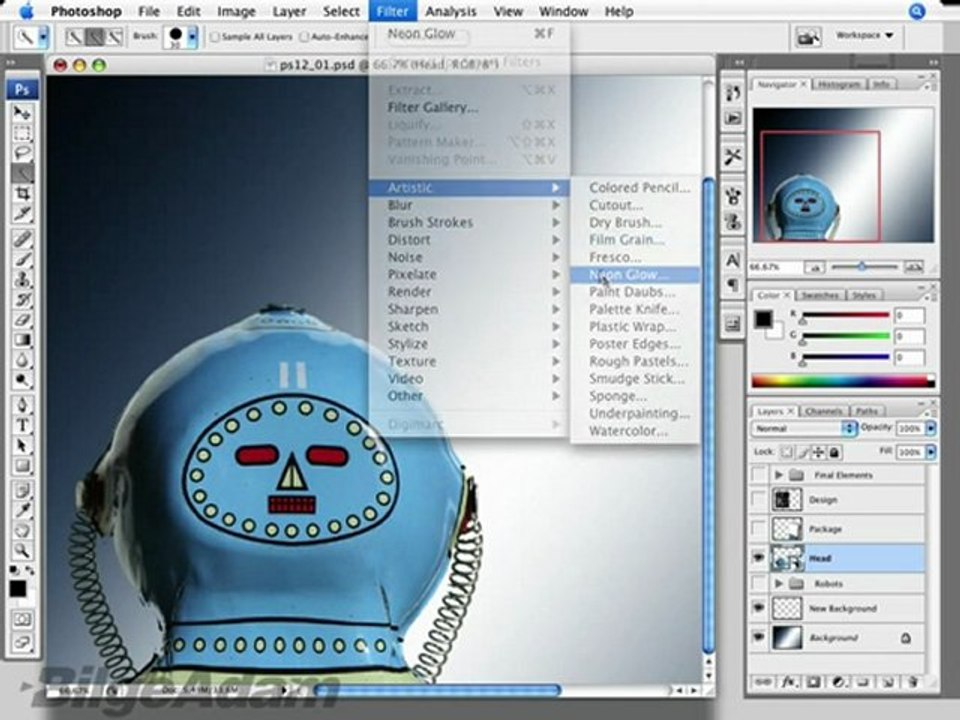This screenshot has height=720, width=960.
Task: Show the Final Elements group
Action: [759, 474]
